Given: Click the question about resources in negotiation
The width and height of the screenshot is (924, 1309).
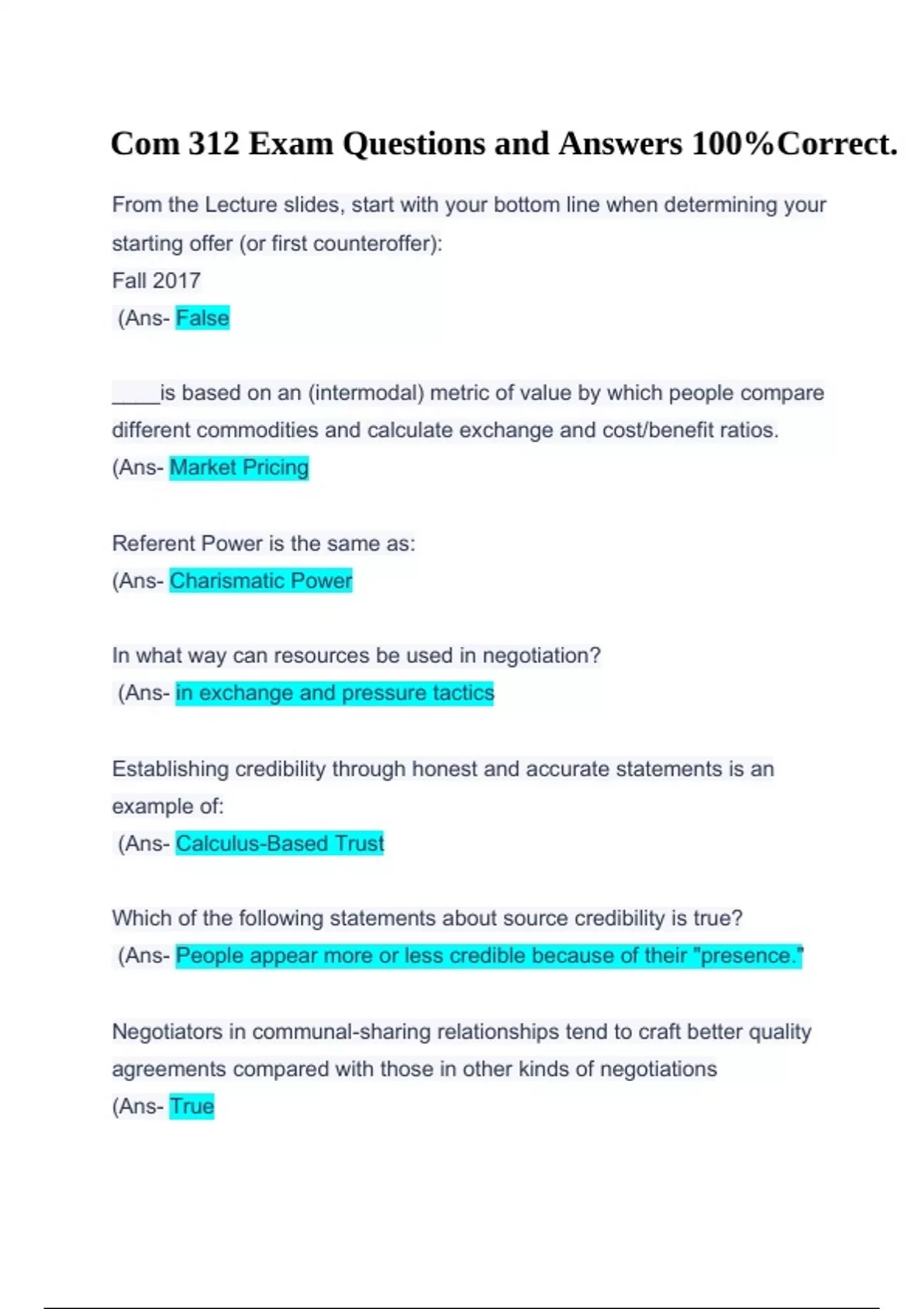Looking at the screenshot, I should pos(356,655).
